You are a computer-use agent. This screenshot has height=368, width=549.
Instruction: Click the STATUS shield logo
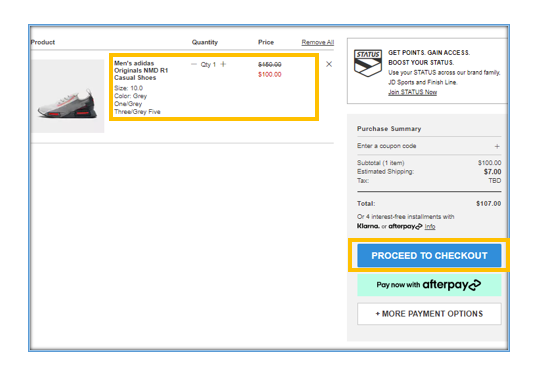pyautogui.click(x=368, y=63)
